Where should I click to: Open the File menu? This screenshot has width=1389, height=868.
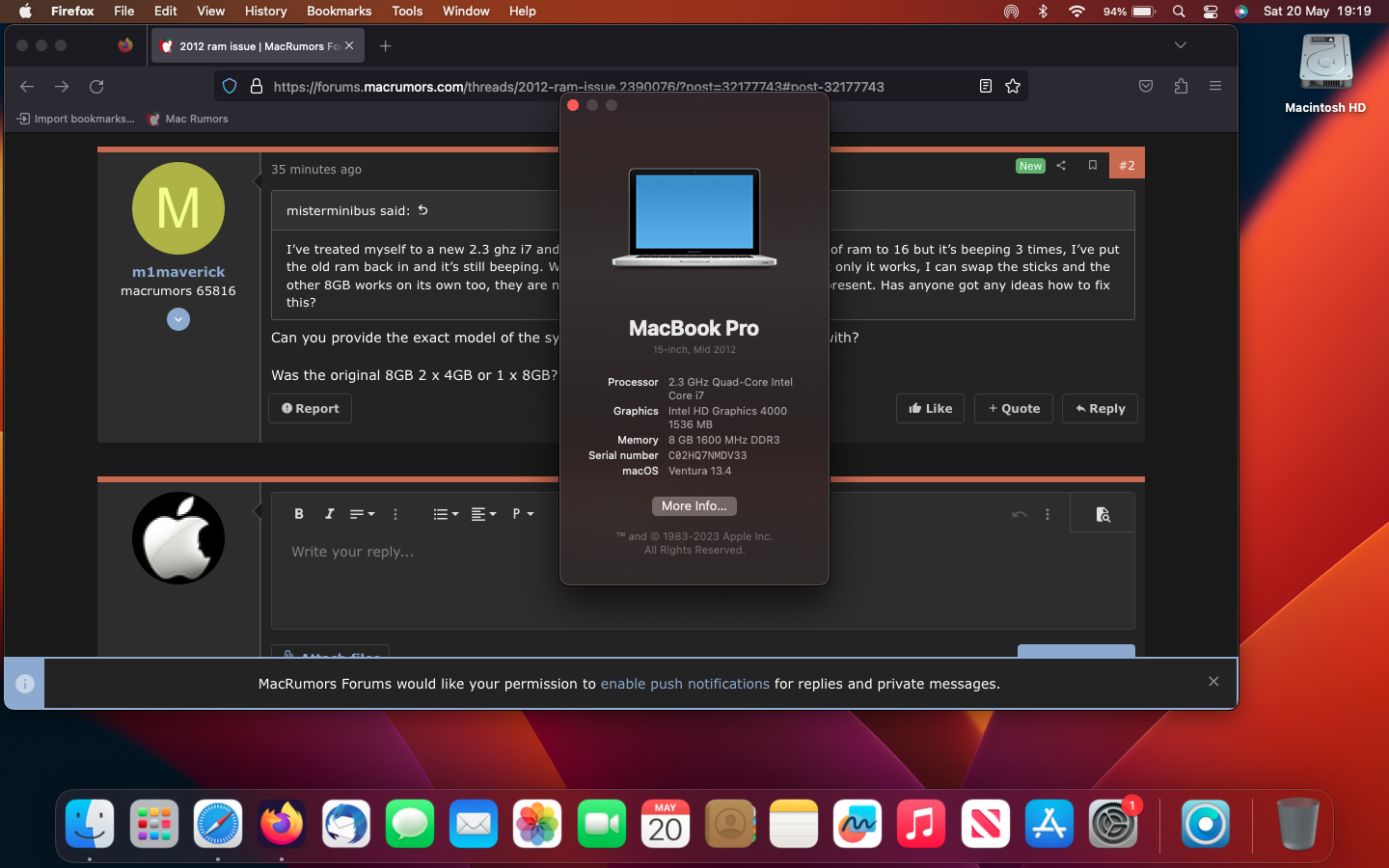point(124,11)
